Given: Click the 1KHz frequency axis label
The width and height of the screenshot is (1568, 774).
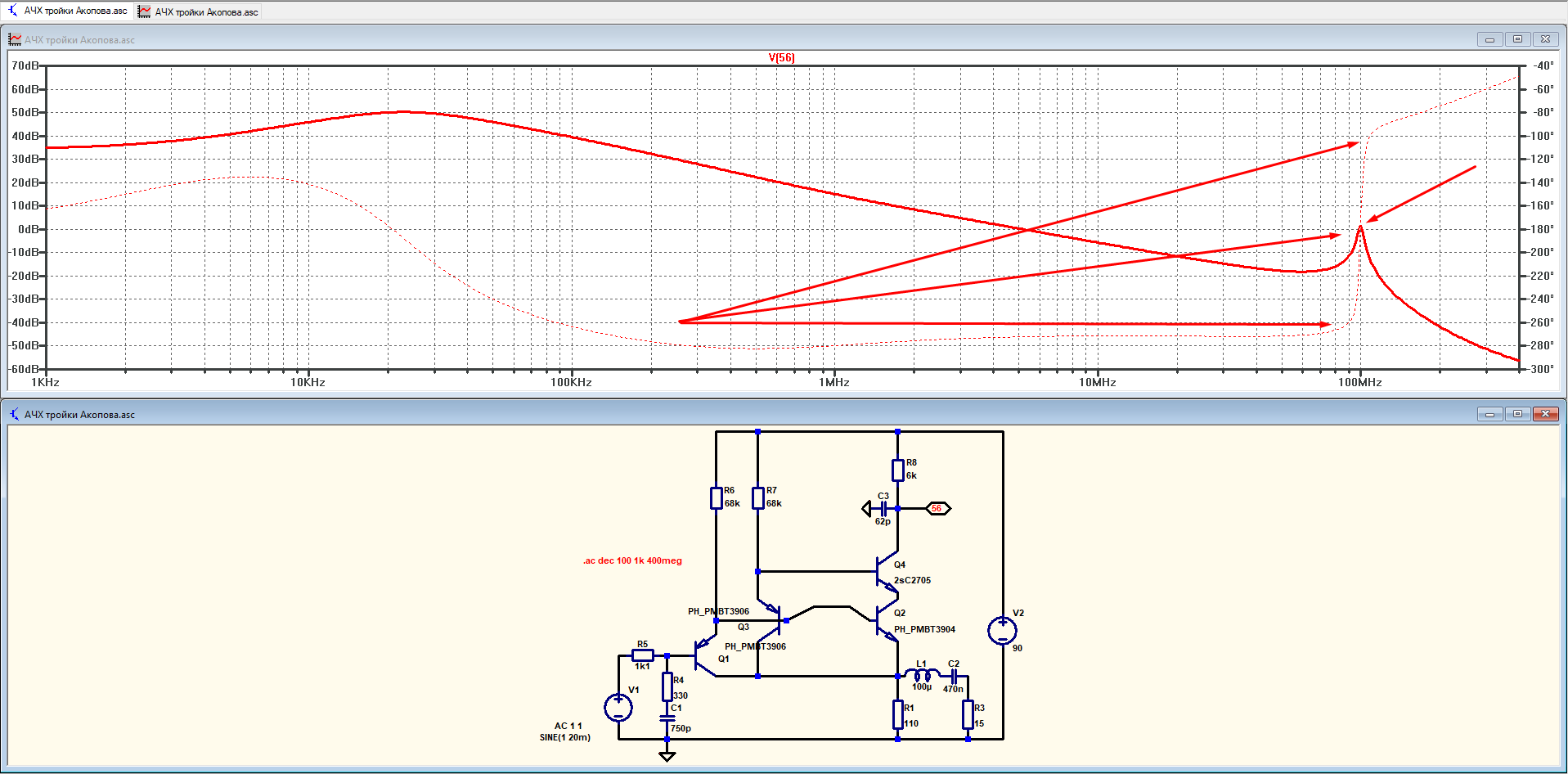Looking at the screenshot, I should point(45,382).
